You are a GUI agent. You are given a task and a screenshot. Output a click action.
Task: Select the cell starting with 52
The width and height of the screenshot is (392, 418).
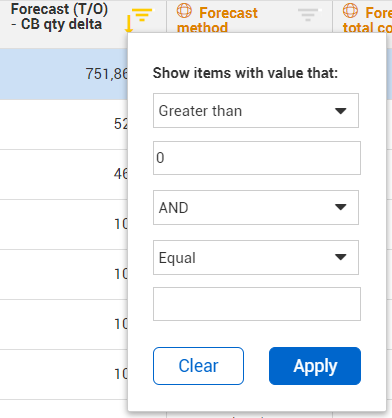click(x=64, y=124)
